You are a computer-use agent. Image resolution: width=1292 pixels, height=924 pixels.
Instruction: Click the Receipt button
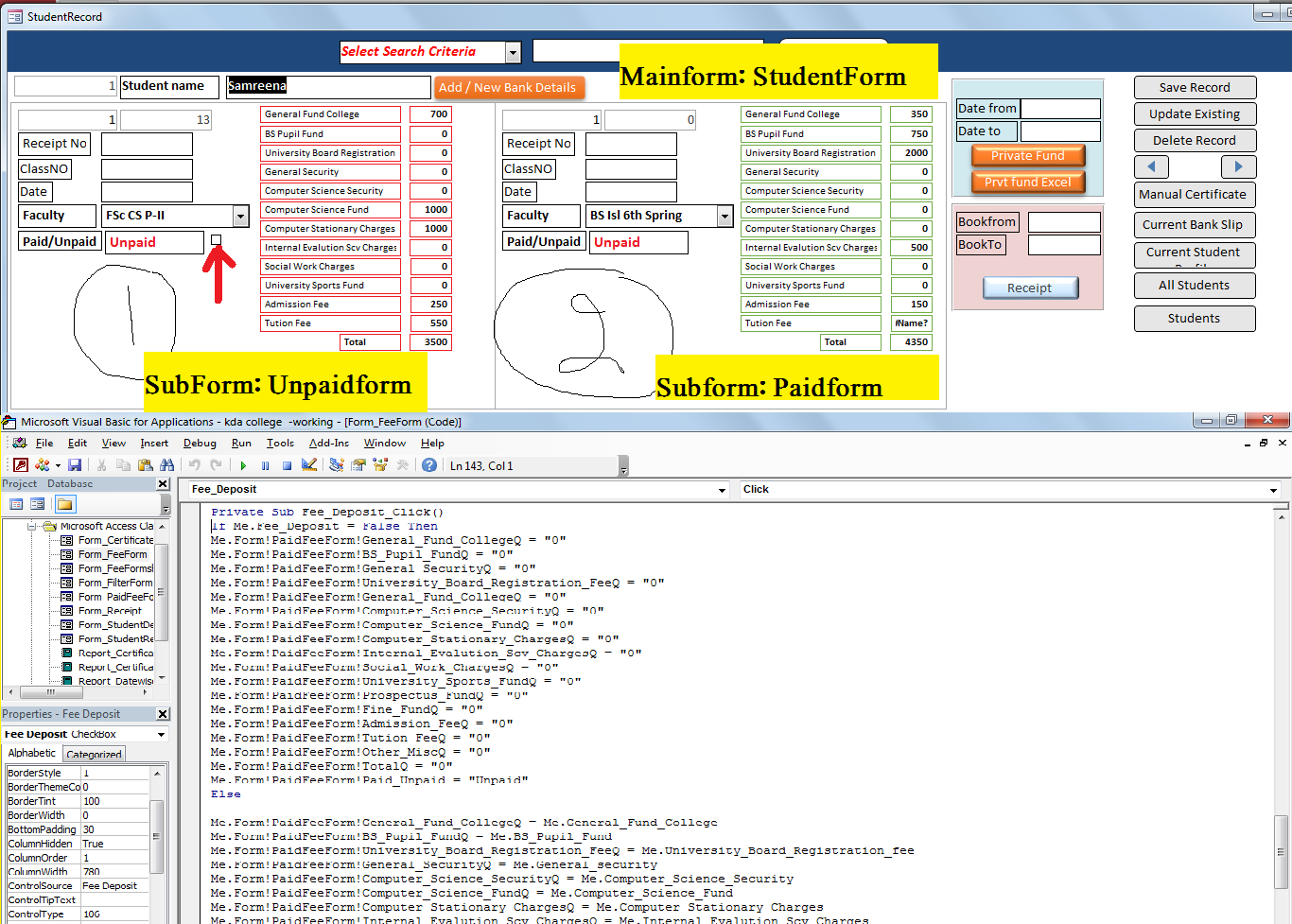pyautogui.click(x=1029, y=288)
